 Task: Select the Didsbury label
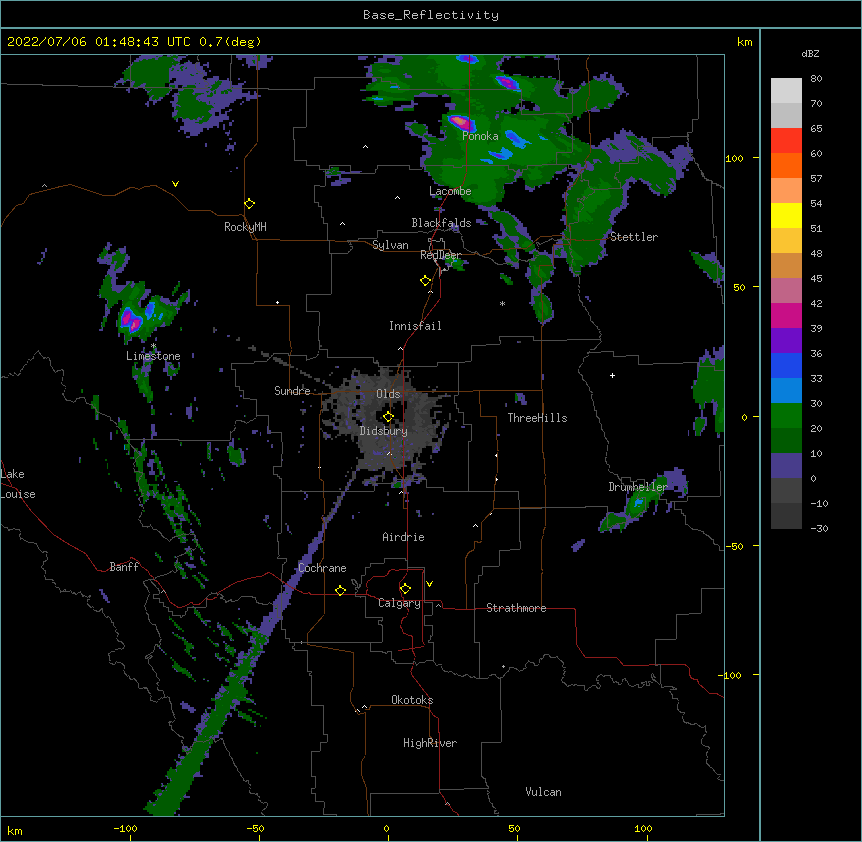click(383, 431)
